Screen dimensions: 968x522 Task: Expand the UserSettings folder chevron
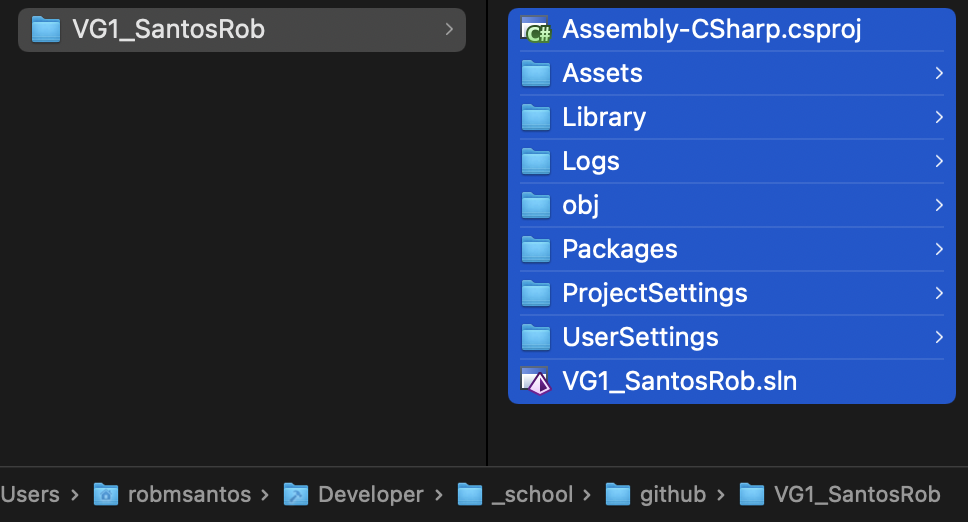[x=939, y=337]
